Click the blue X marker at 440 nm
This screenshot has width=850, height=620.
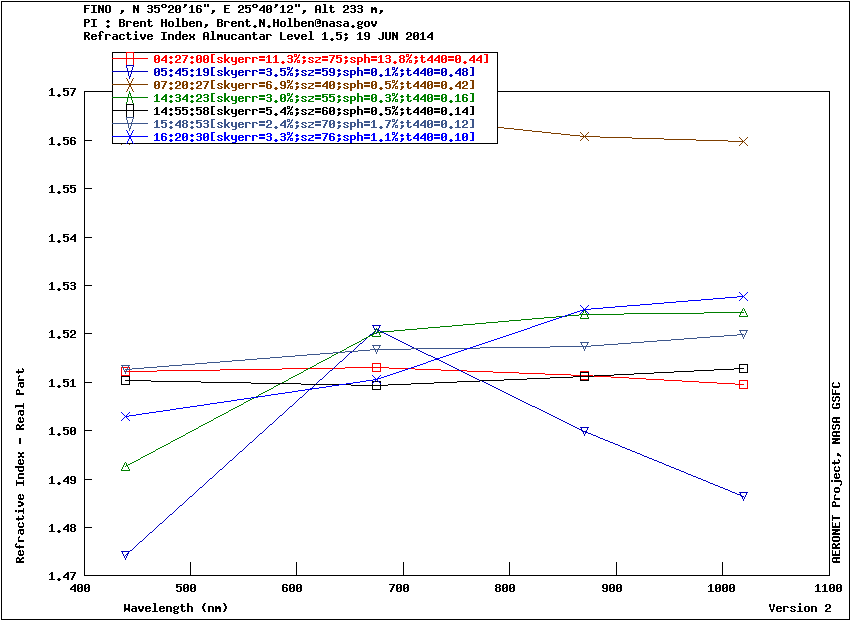126,416
